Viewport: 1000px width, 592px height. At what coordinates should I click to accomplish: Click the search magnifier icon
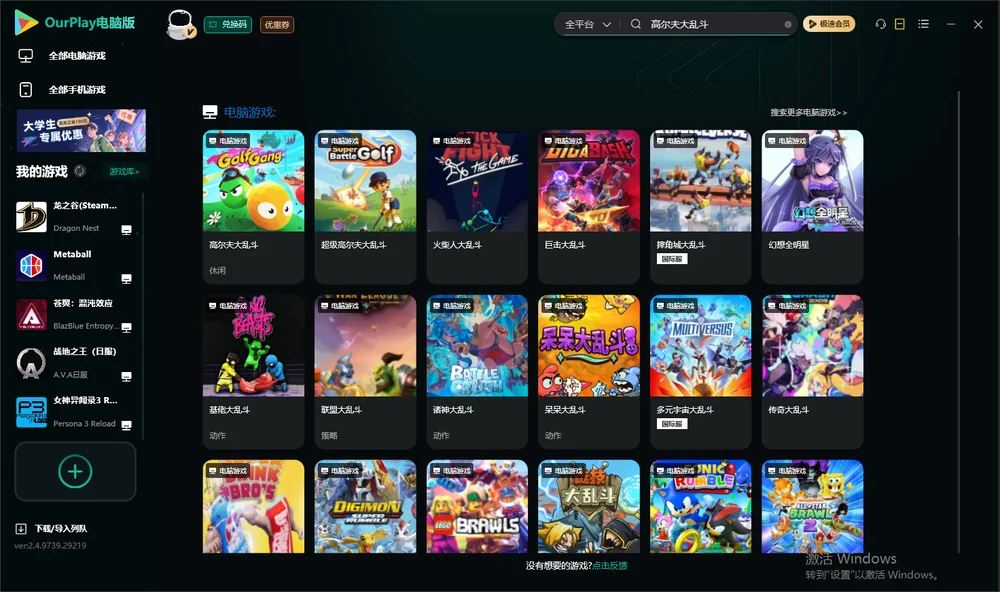[636, 24]
